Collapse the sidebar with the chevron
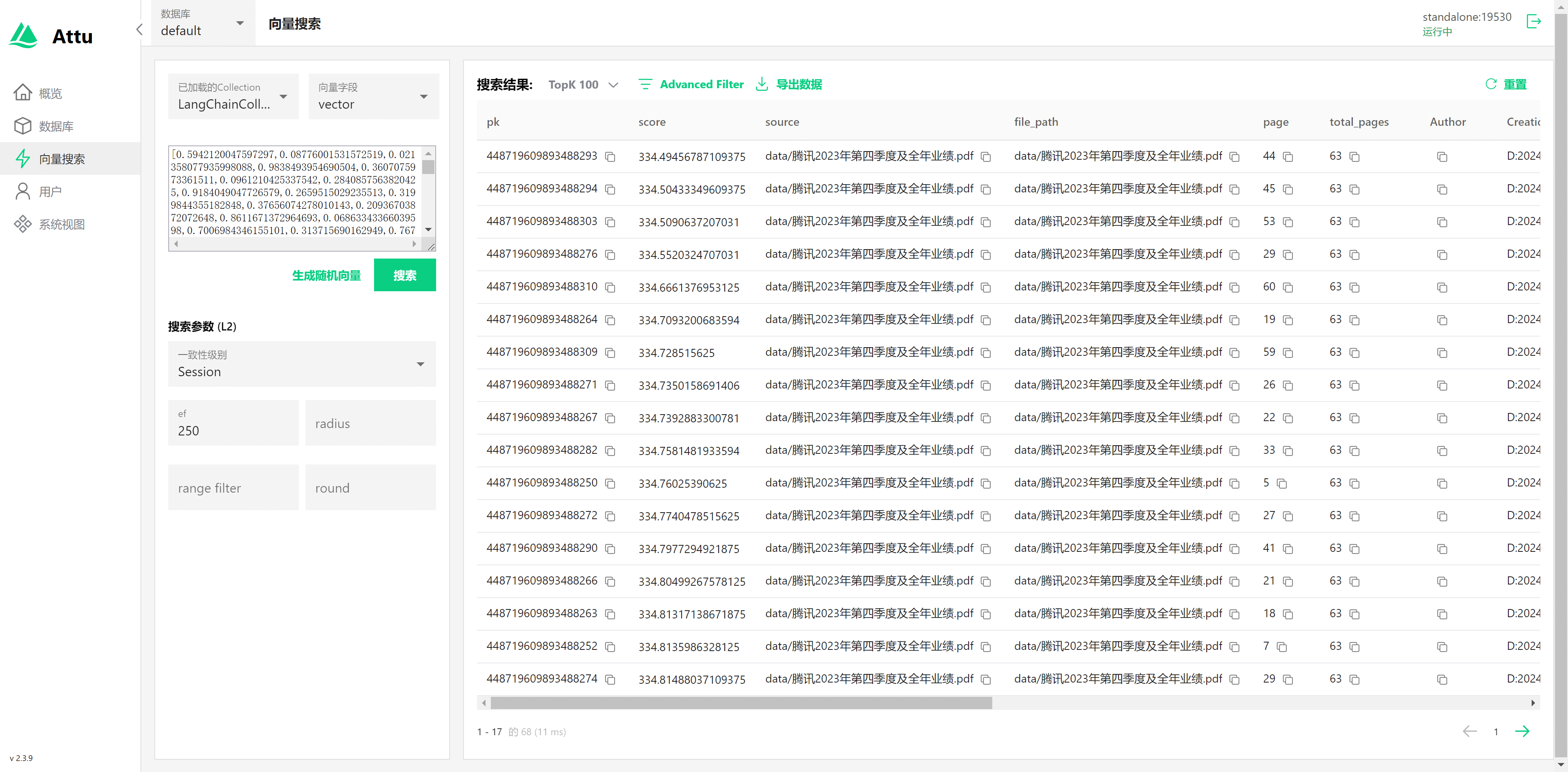The image size is (1568, 772). click(139, 29)
